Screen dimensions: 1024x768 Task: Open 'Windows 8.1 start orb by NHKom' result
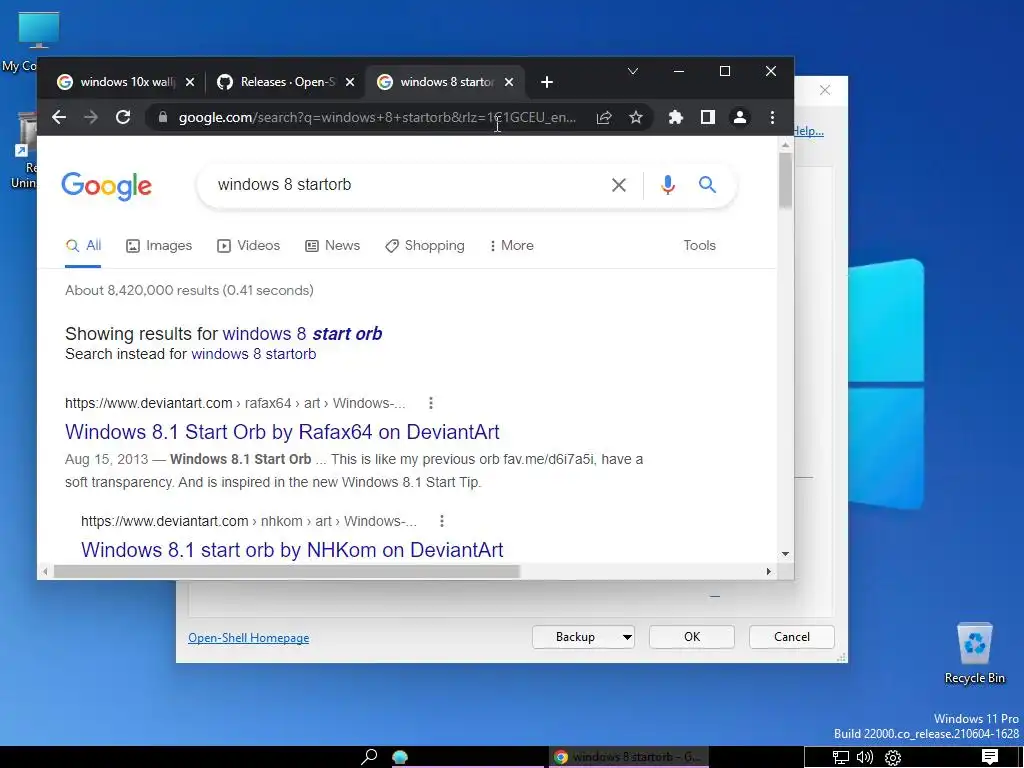pos(292,550)
